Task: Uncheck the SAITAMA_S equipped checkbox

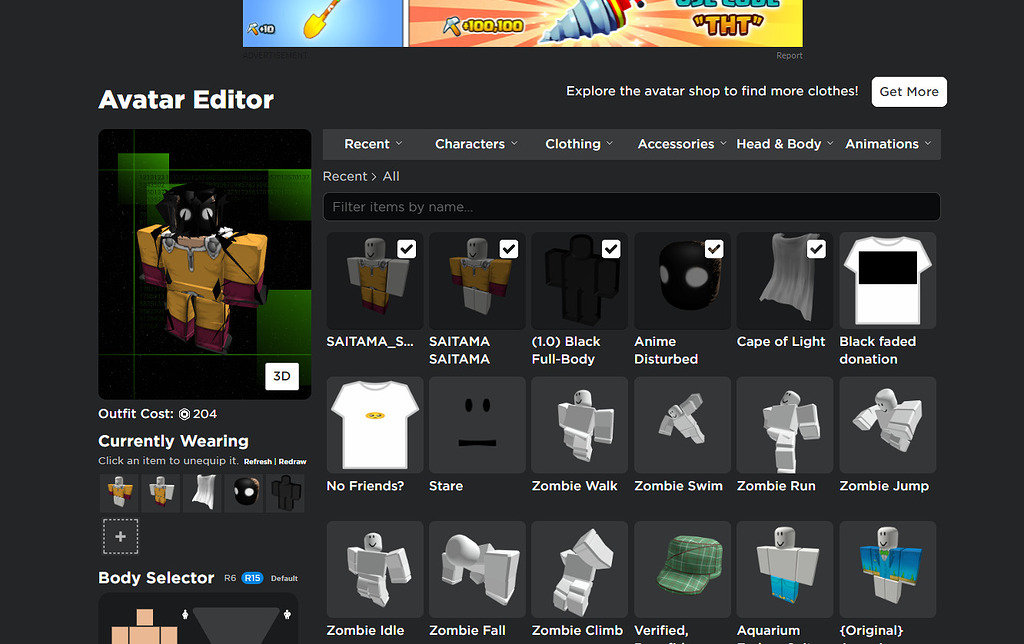Action: [406, 248]
